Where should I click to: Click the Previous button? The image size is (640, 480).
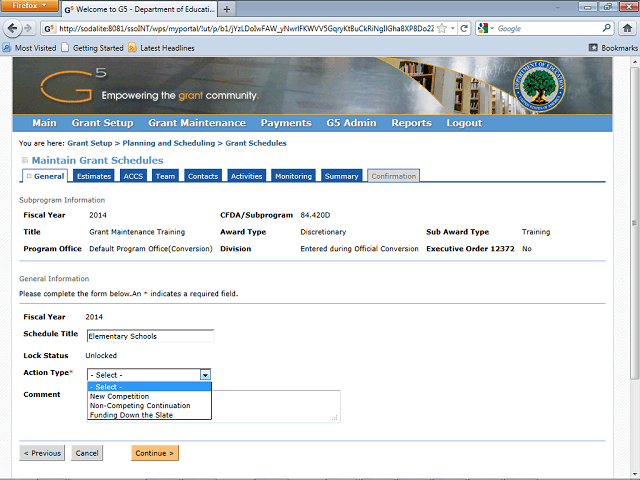coord(42,453)
